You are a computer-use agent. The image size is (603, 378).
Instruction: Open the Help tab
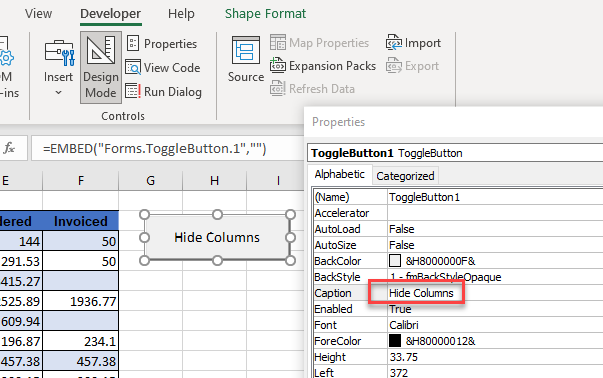181,13
